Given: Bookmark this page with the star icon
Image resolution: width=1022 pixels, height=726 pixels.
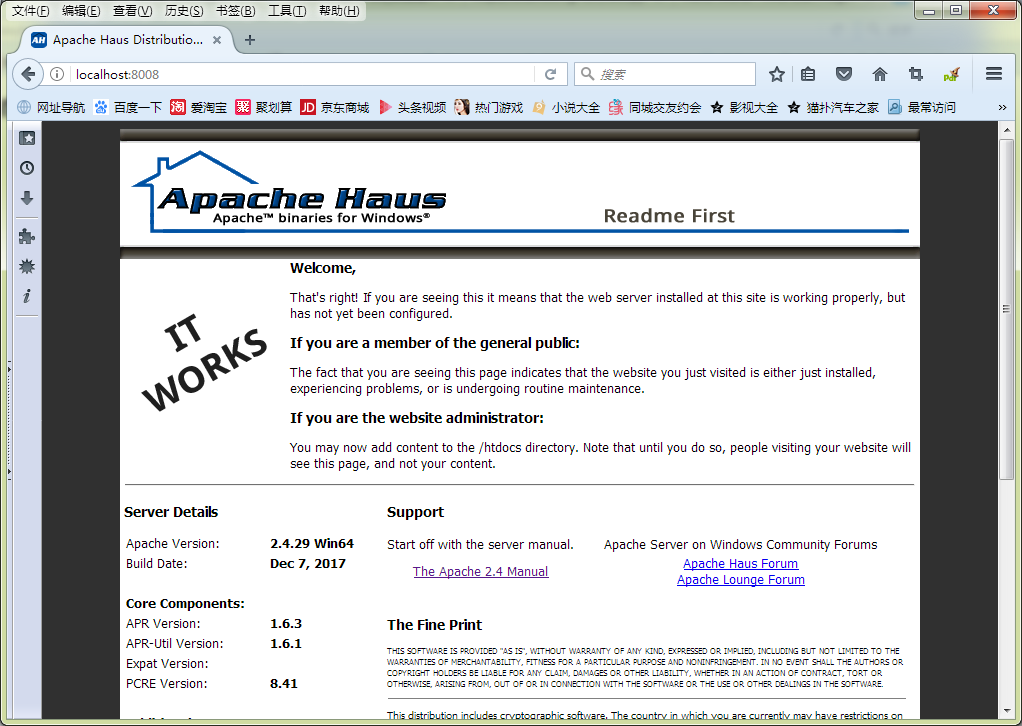Looking at the screenshot, I should [x=776, y=74].
